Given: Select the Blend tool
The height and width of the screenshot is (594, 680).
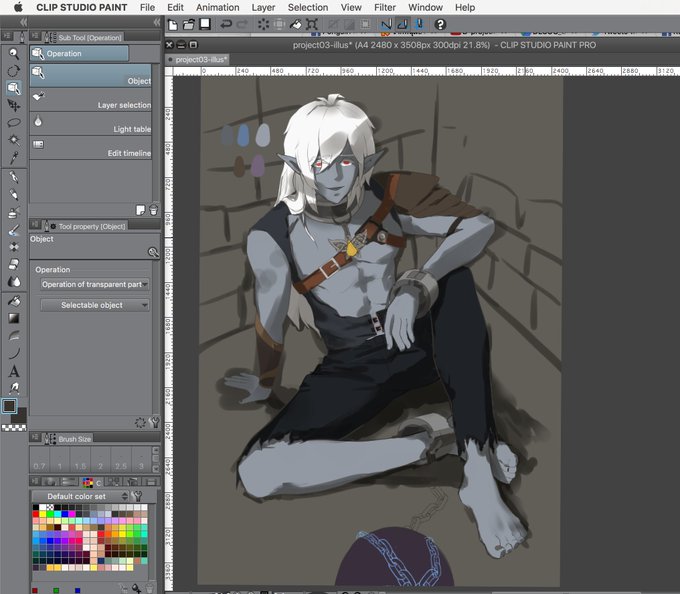Looking at the screenshot, I should pos(14,282).
